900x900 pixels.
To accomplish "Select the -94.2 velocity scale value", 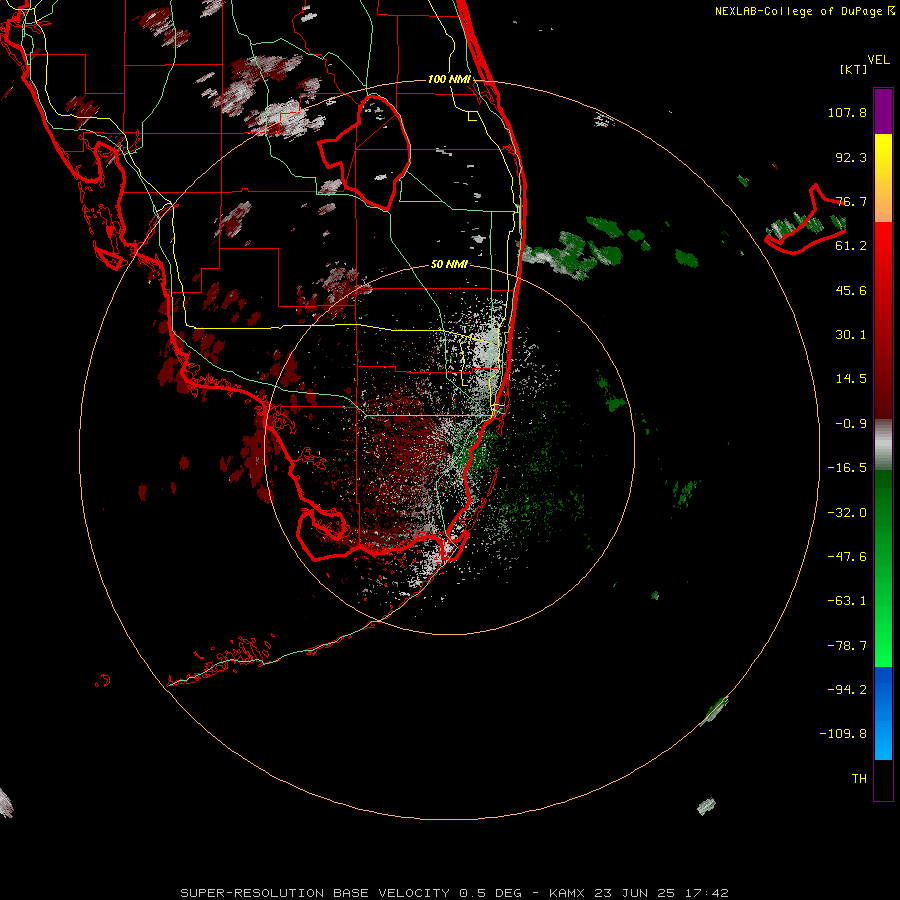I will tap(847, 689).
